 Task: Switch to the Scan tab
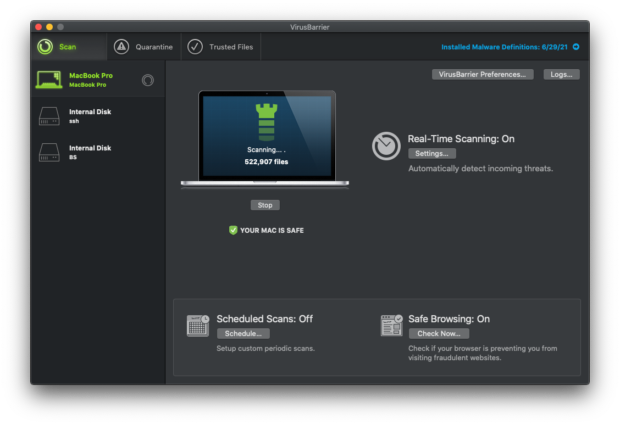[67, 47]
